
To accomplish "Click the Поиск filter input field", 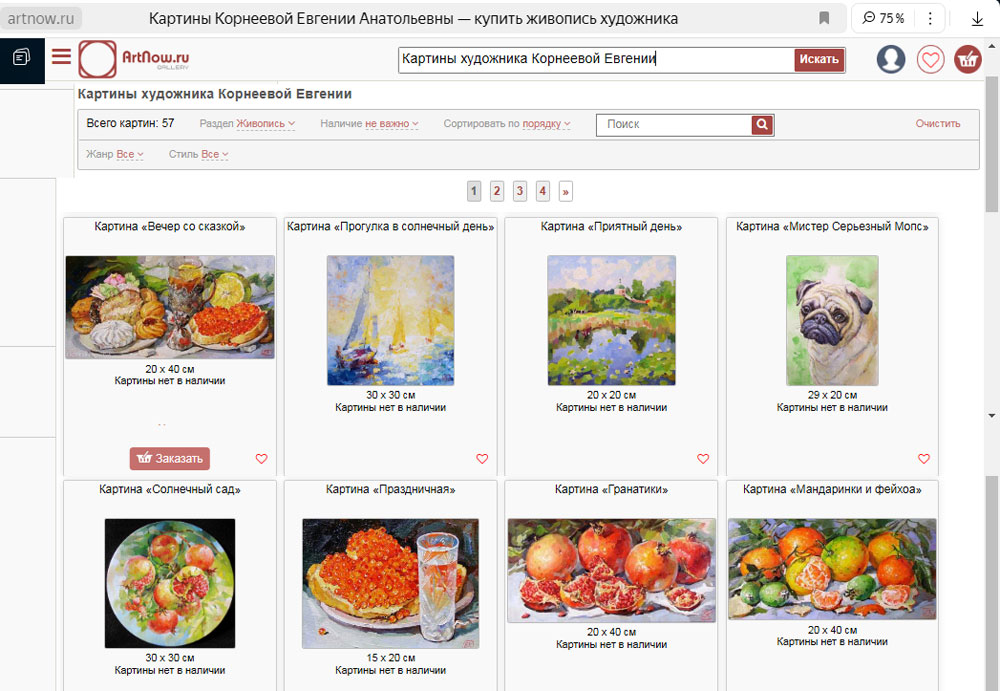I will pyautogui.click(x=675, y=124).
